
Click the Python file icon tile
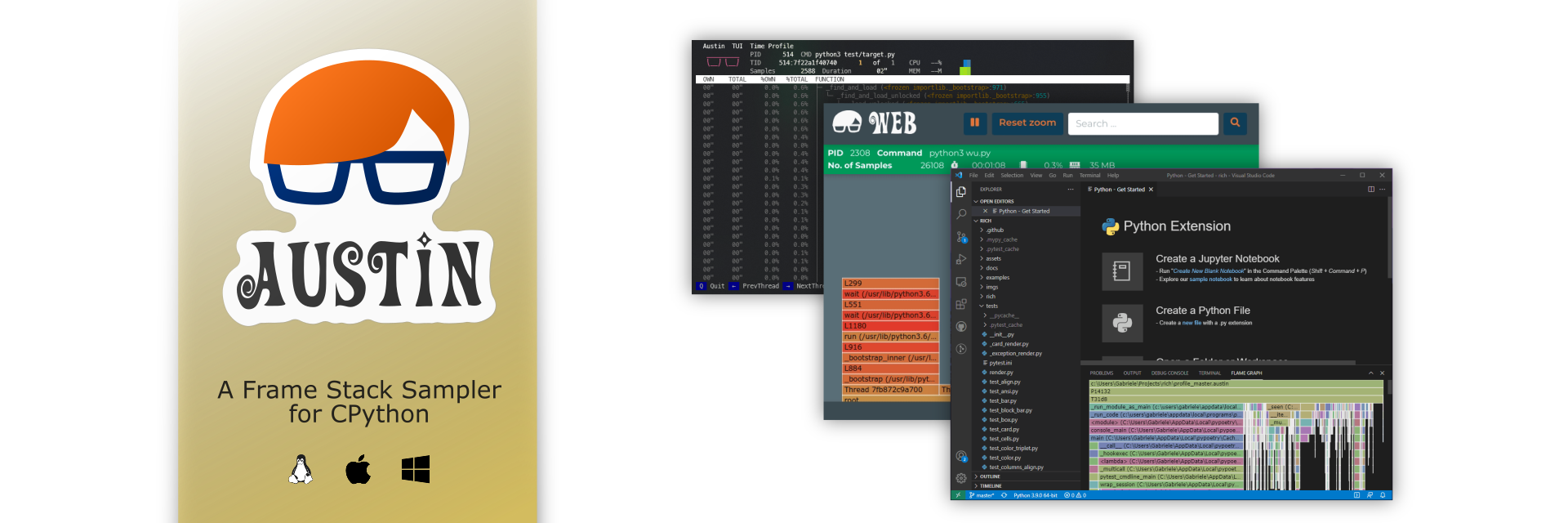(1122, 323)
